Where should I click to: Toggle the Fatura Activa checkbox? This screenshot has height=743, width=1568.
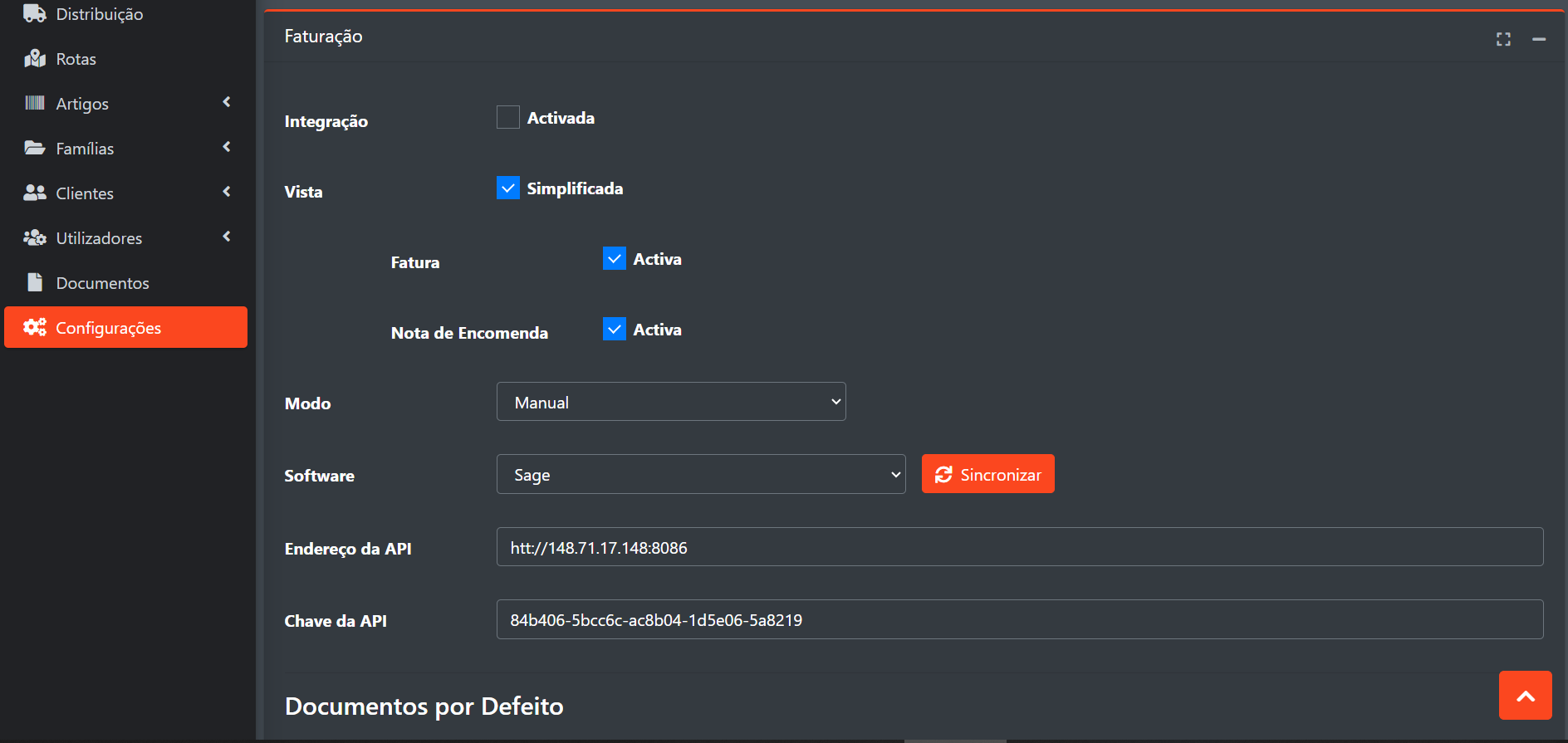pos(615,259)
